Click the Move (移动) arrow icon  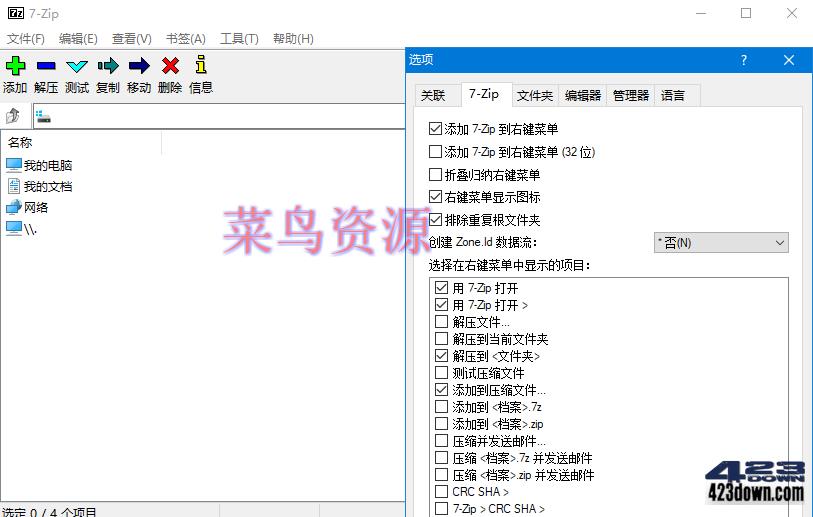coord(139,66)
